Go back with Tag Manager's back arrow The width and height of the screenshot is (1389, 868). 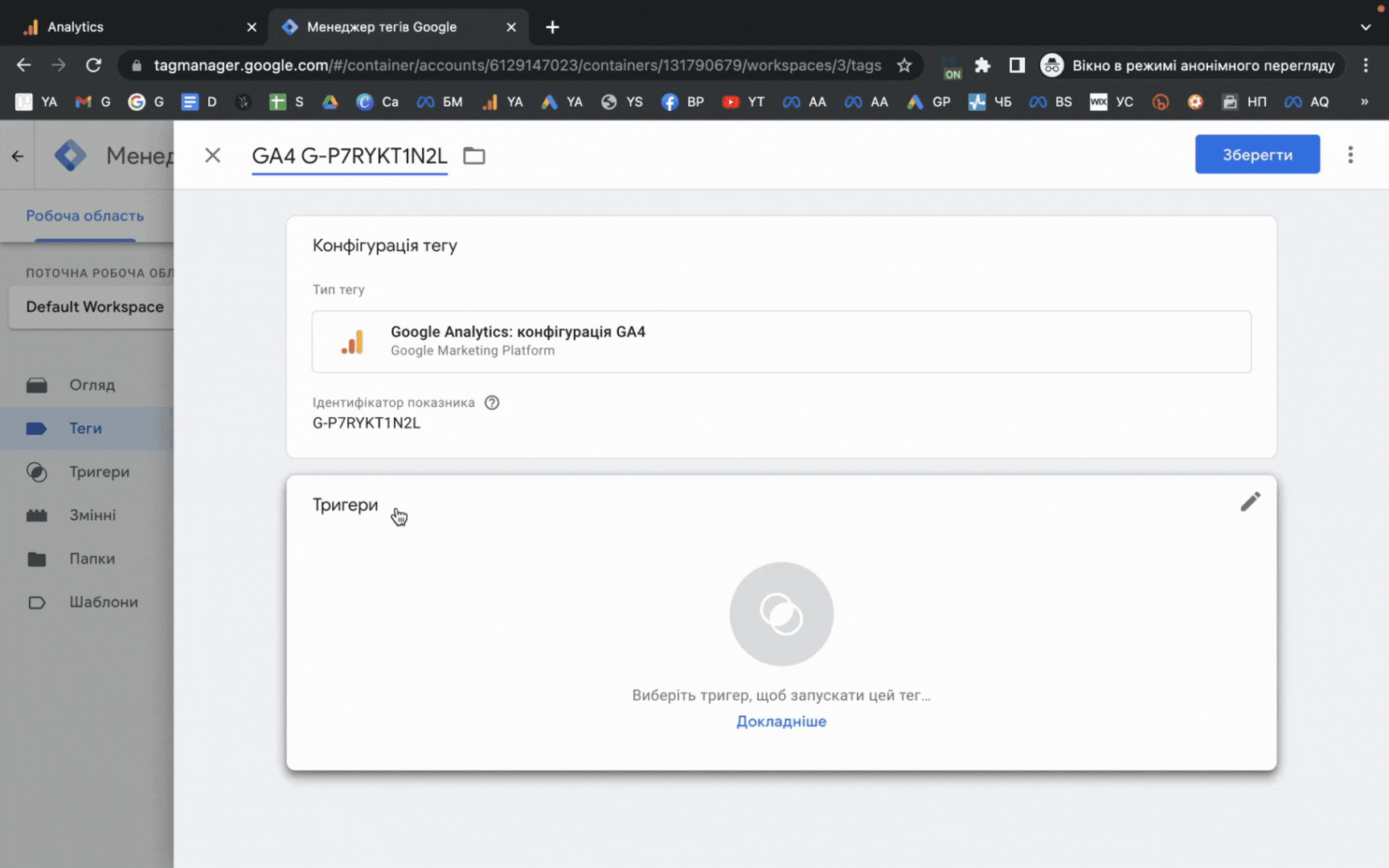point(18,156)
